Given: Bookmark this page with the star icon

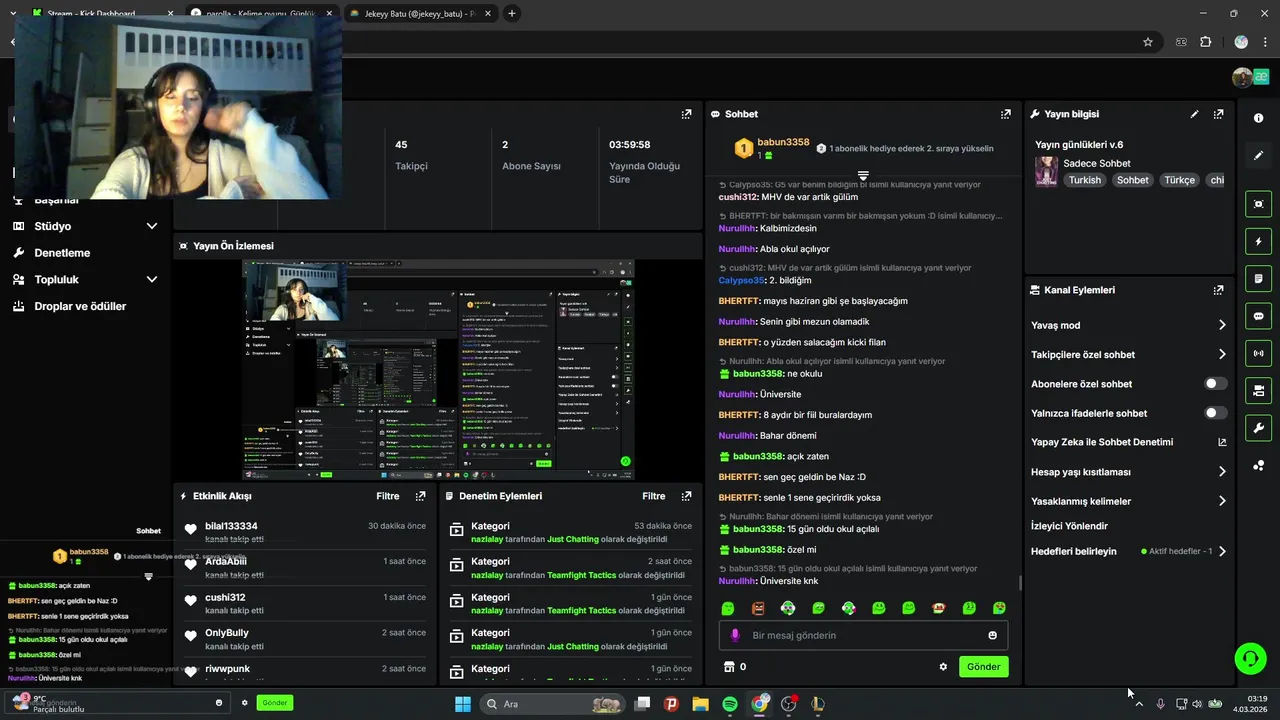Looking at the screenshot, I should tap(1148, 42).
